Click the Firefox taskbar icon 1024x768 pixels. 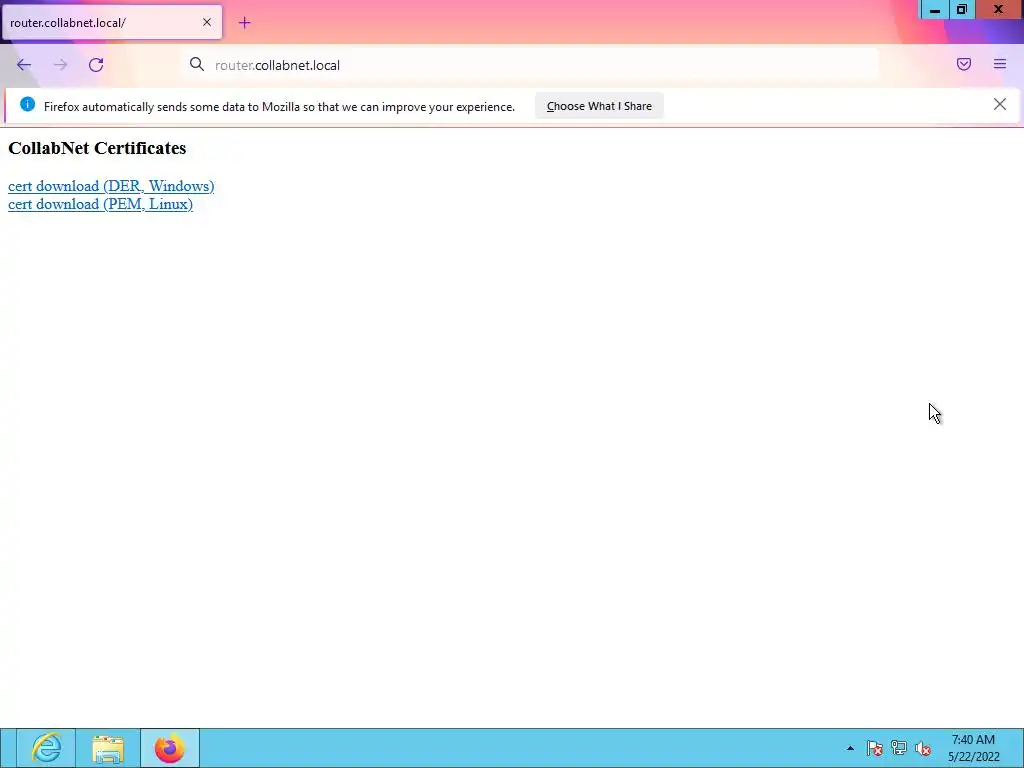click(x=170, y=748)
